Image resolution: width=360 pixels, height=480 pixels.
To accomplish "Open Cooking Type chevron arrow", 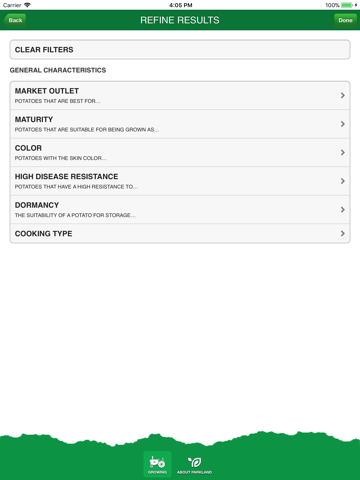I will coord(343,233).
